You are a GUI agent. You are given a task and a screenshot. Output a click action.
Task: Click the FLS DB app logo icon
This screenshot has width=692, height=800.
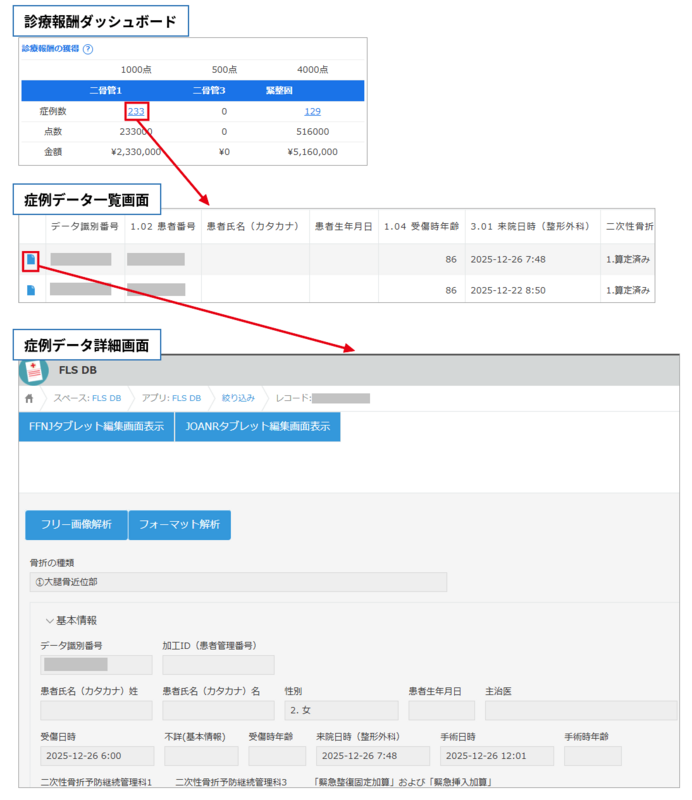click(x=34, y=370)
